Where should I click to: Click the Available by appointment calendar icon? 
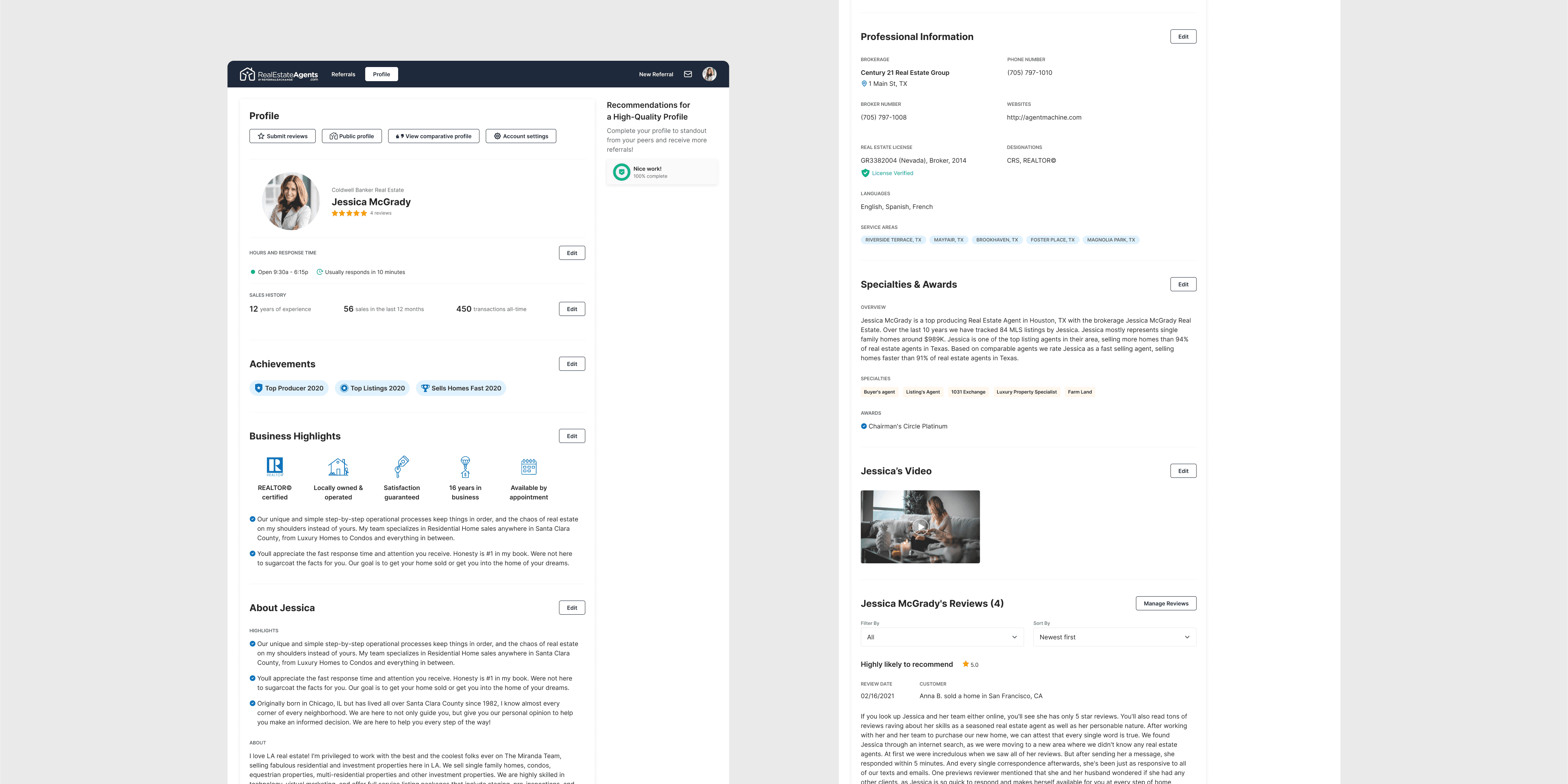(528, 467)
